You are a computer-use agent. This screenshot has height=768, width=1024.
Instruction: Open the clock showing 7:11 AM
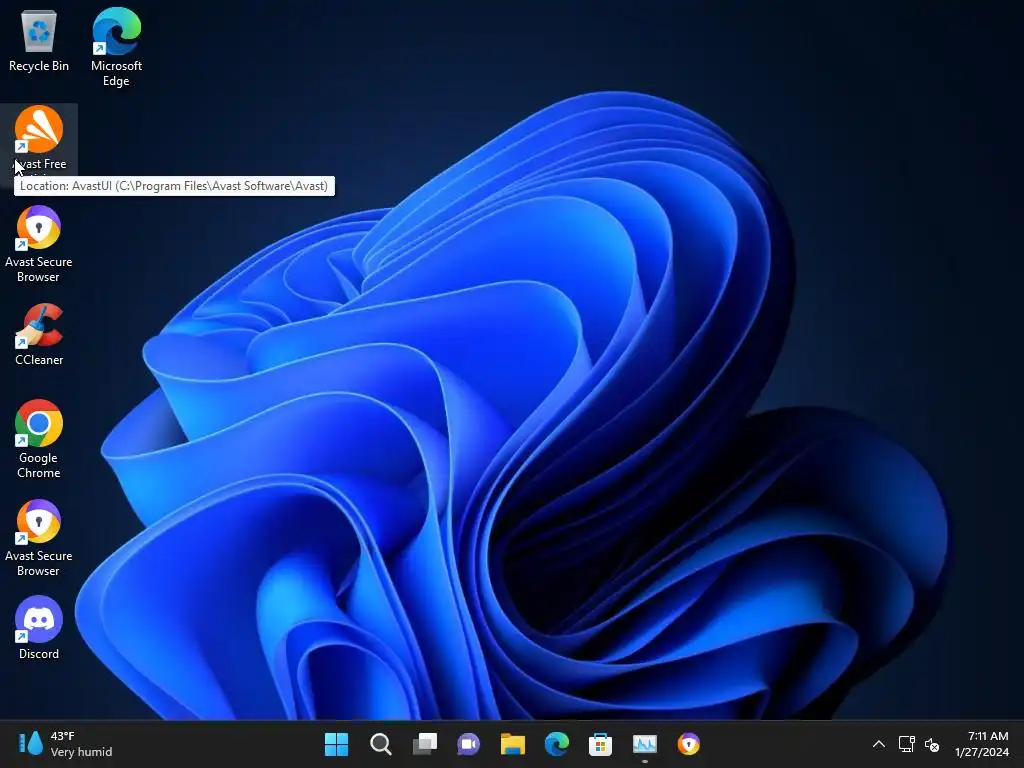click(982, 744)
